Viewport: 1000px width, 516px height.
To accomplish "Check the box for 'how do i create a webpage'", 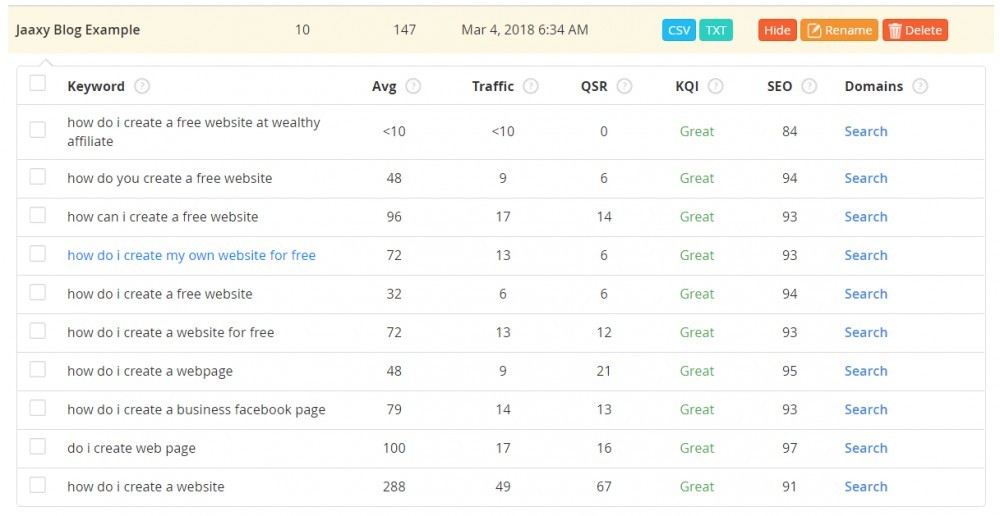I will point(38,369).
